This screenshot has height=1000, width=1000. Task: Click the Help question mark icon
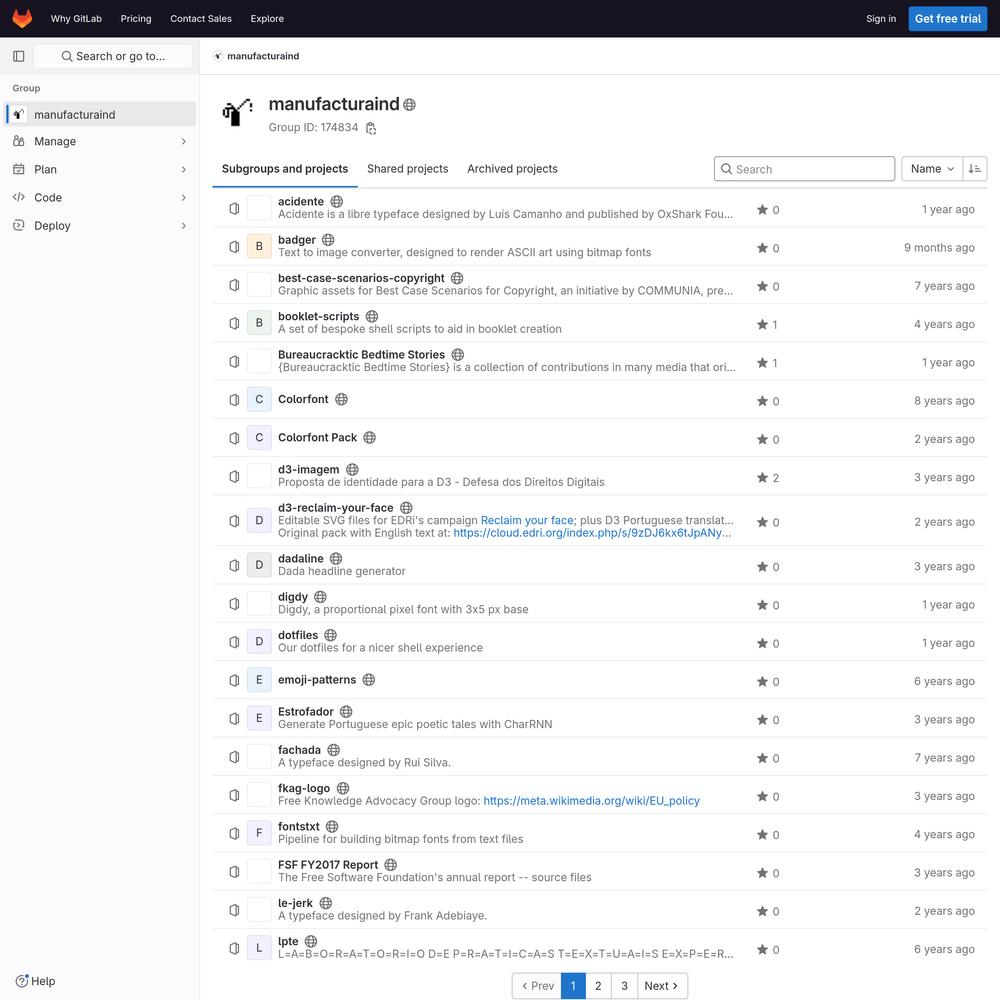[22, 981]
